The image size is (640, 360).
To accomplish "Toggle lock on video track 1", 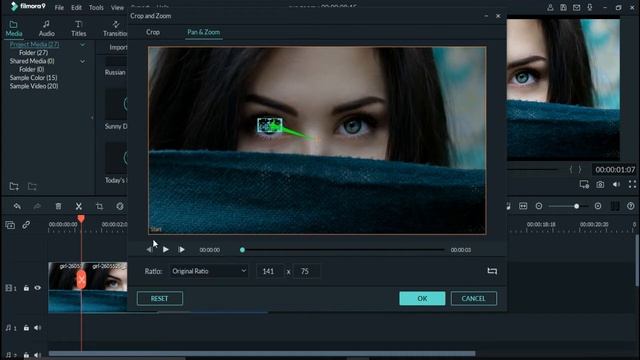I will click(26, 288).
